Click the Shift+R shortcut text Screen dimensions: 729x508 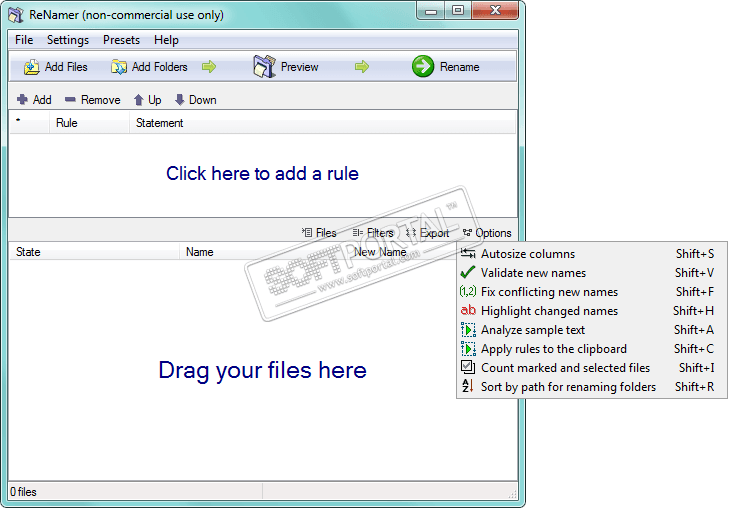[694, 387]
